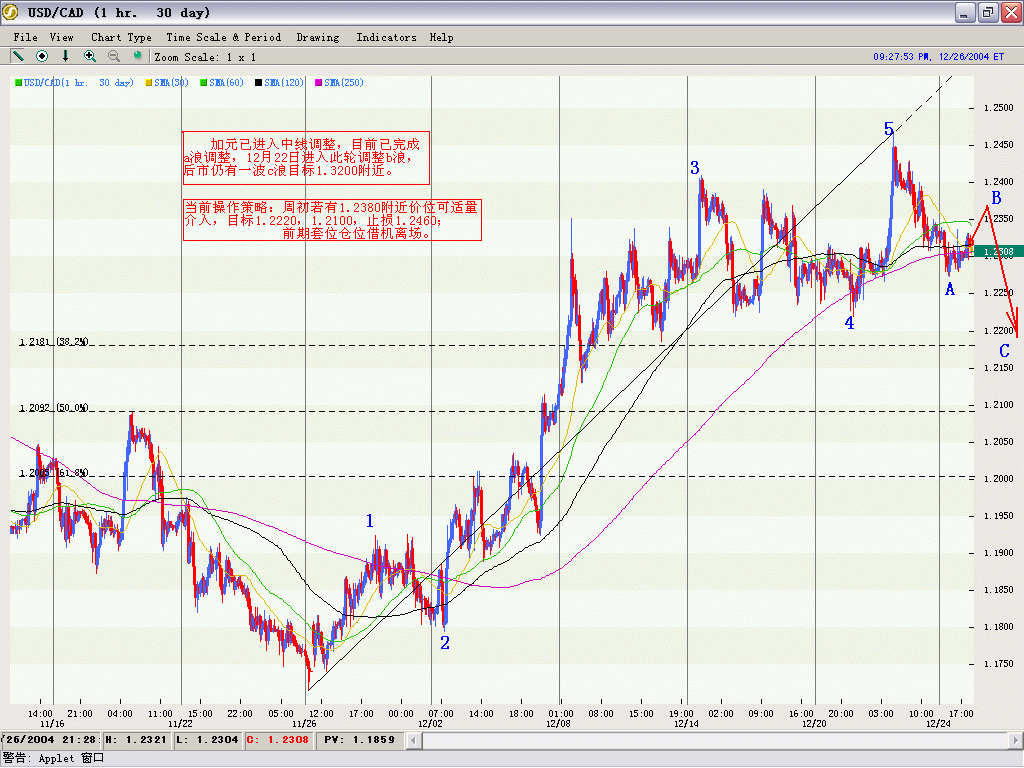Click the timestamp 09:27:53 PM, 12/26/2004 ET

click(938, 57)
